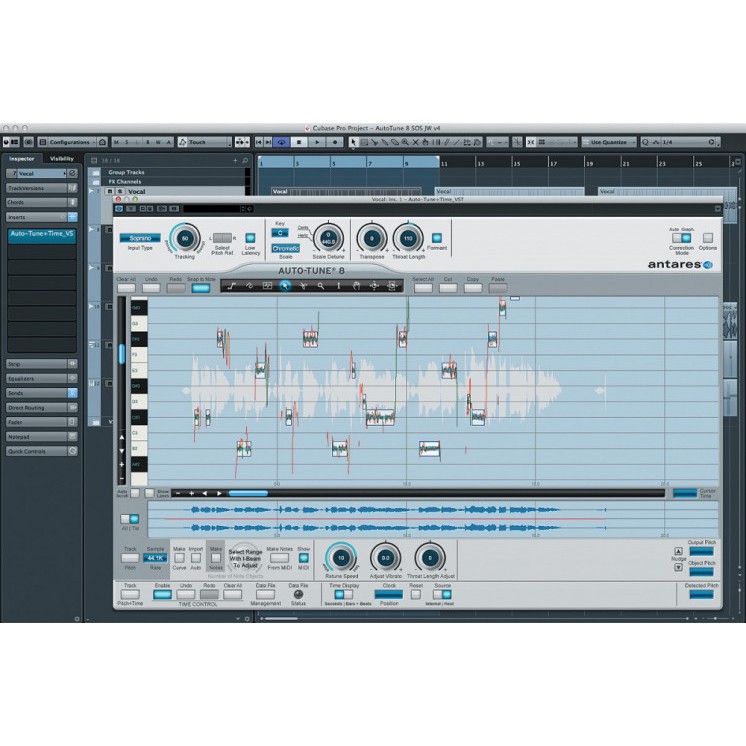Screen dimensions: 746x746
Task: Select the Zoom magnifier tool in Auto-Tune
Action: pos(321,286)
